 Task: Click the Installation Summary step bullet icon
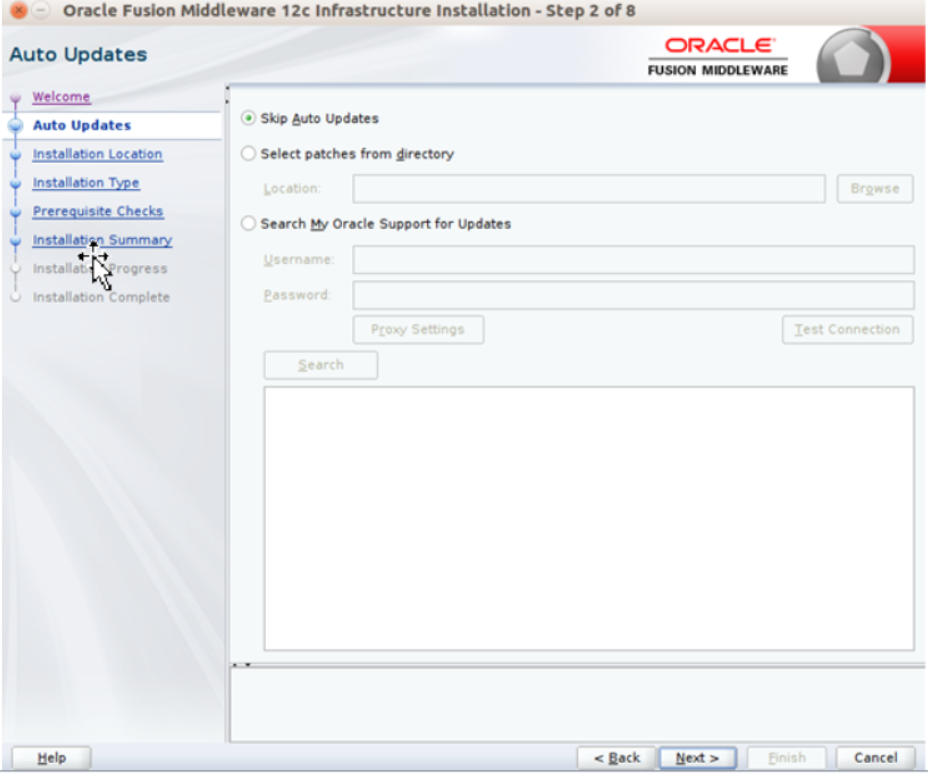15,241
